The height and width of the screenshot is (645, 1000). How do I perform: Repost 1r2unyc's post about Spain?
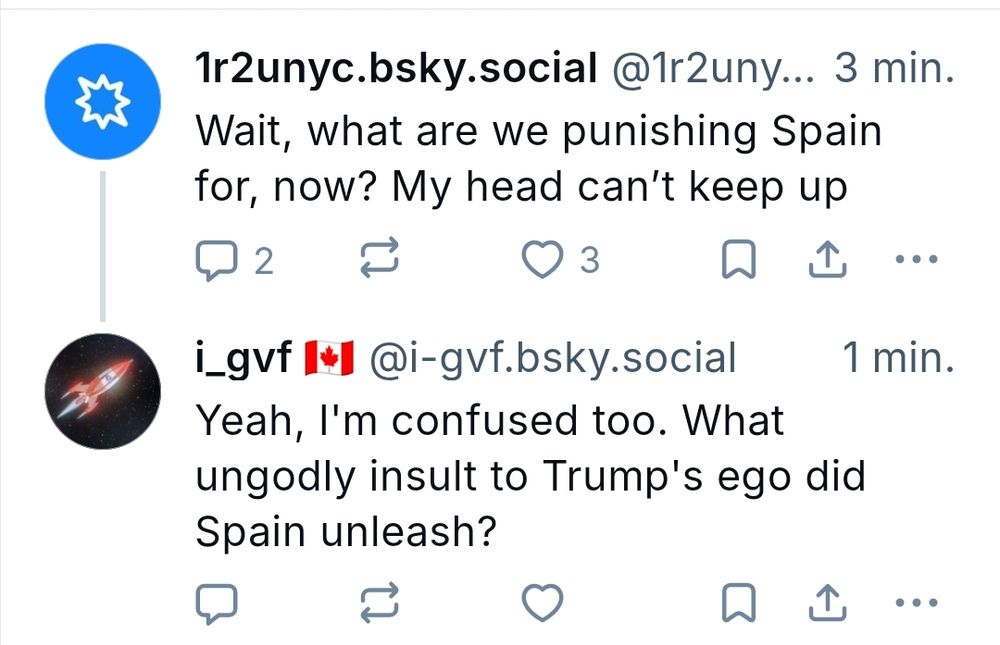380,261
